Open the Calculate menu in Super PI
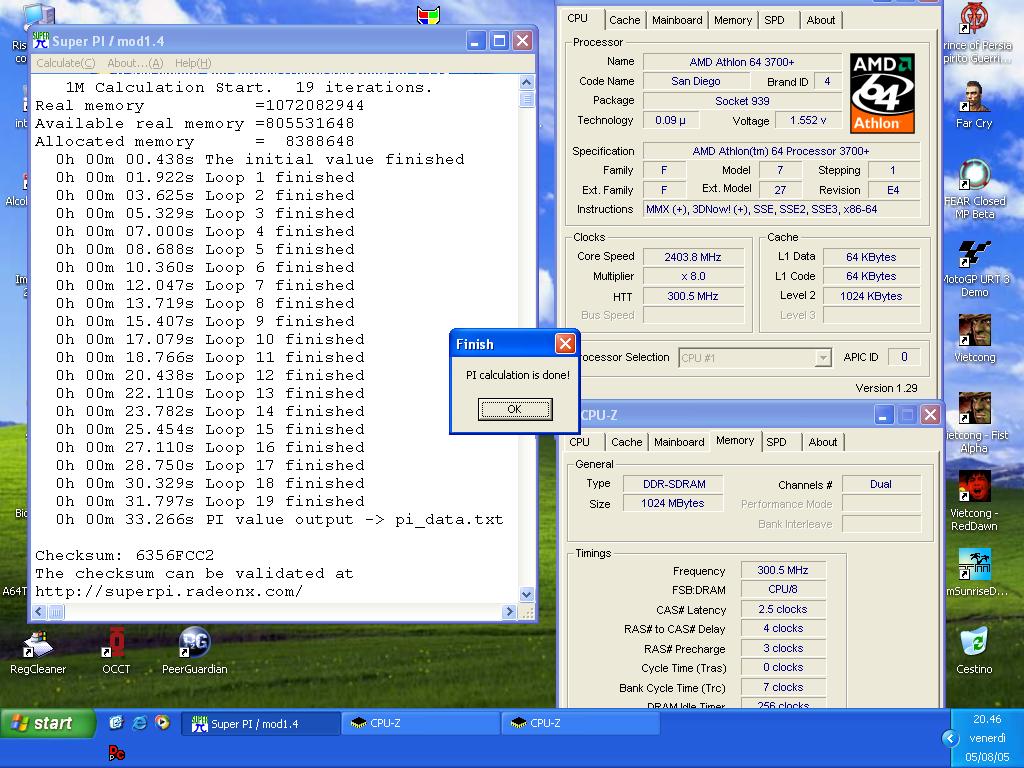Image resolution: width=1024 pixels, height=768 pixels. click(x=65, y=63)
